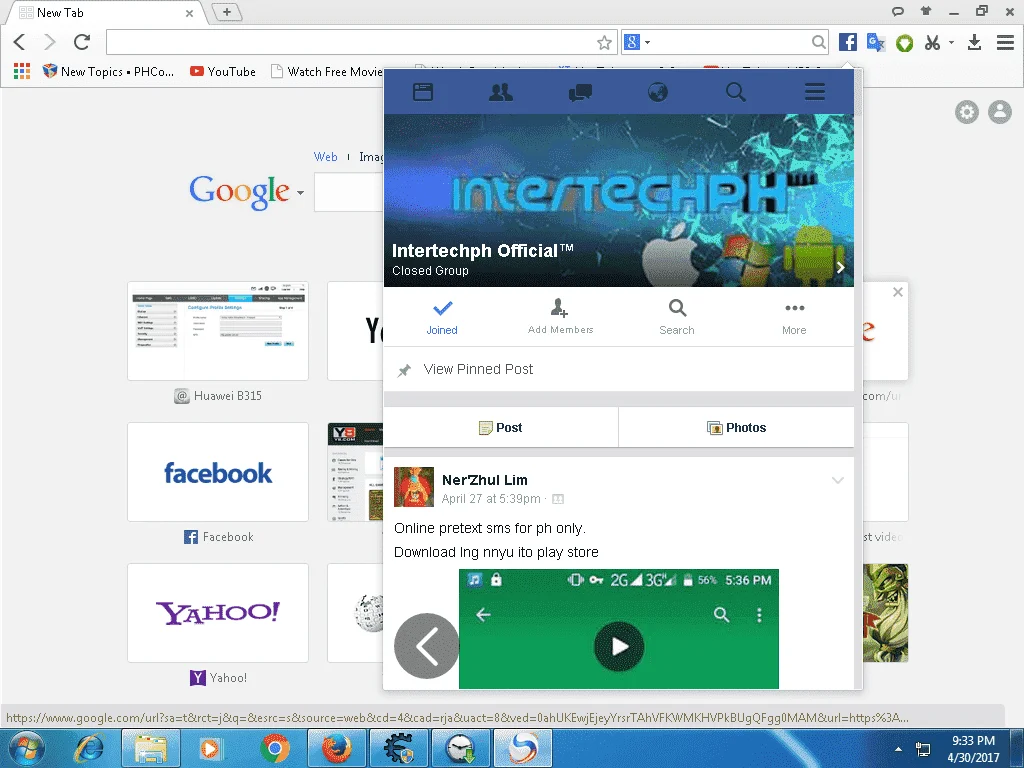The height and width of the screenshot is (768, 1024).
Task: Click the Web link on Google page
Action: [x=325, y=157]
